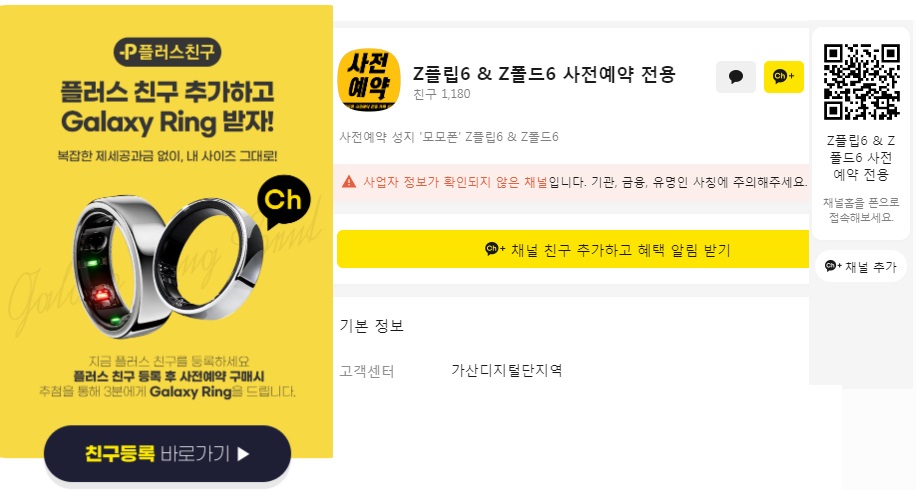The width and height of the screenshot is (916, 490).
Task: Click the yellow Ch+ add channel icon
Action: pos(783,77)
